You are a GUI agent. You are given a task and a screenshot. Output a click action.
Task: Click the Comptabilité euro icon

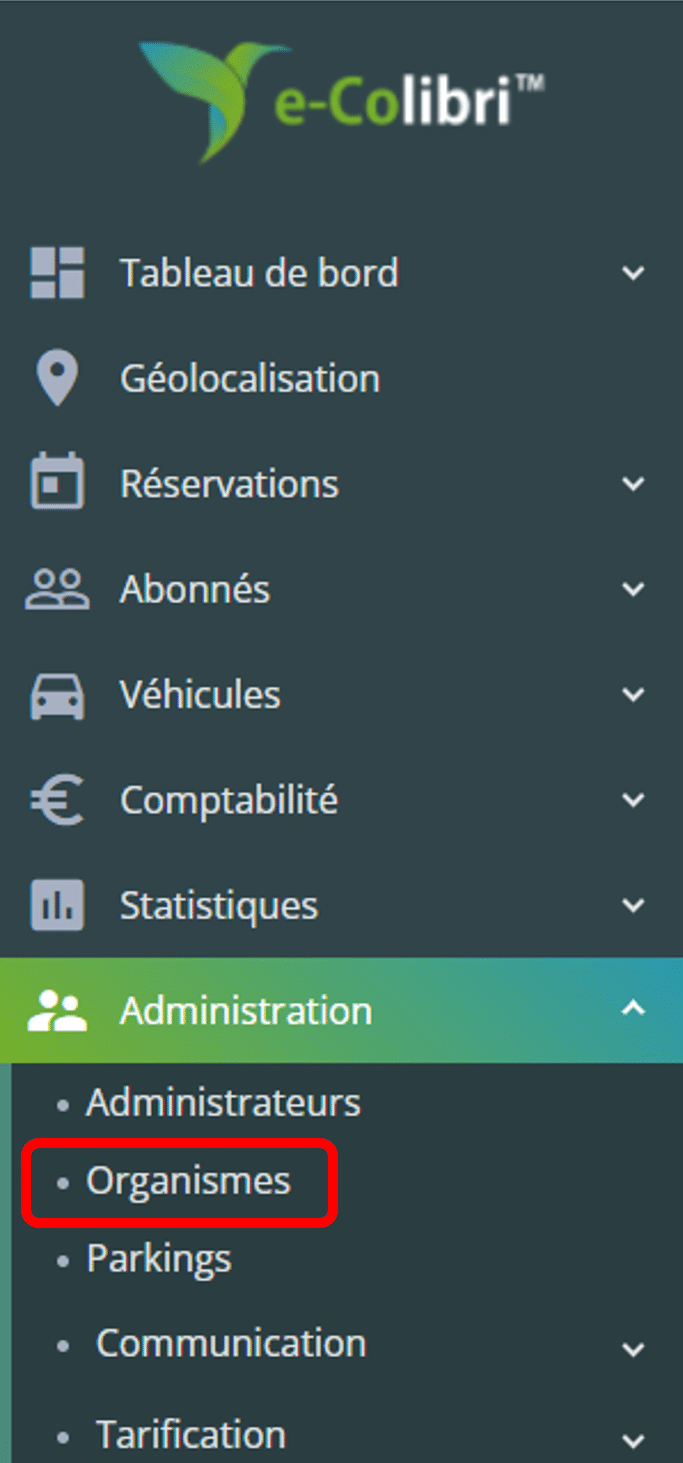coord(57,801)
